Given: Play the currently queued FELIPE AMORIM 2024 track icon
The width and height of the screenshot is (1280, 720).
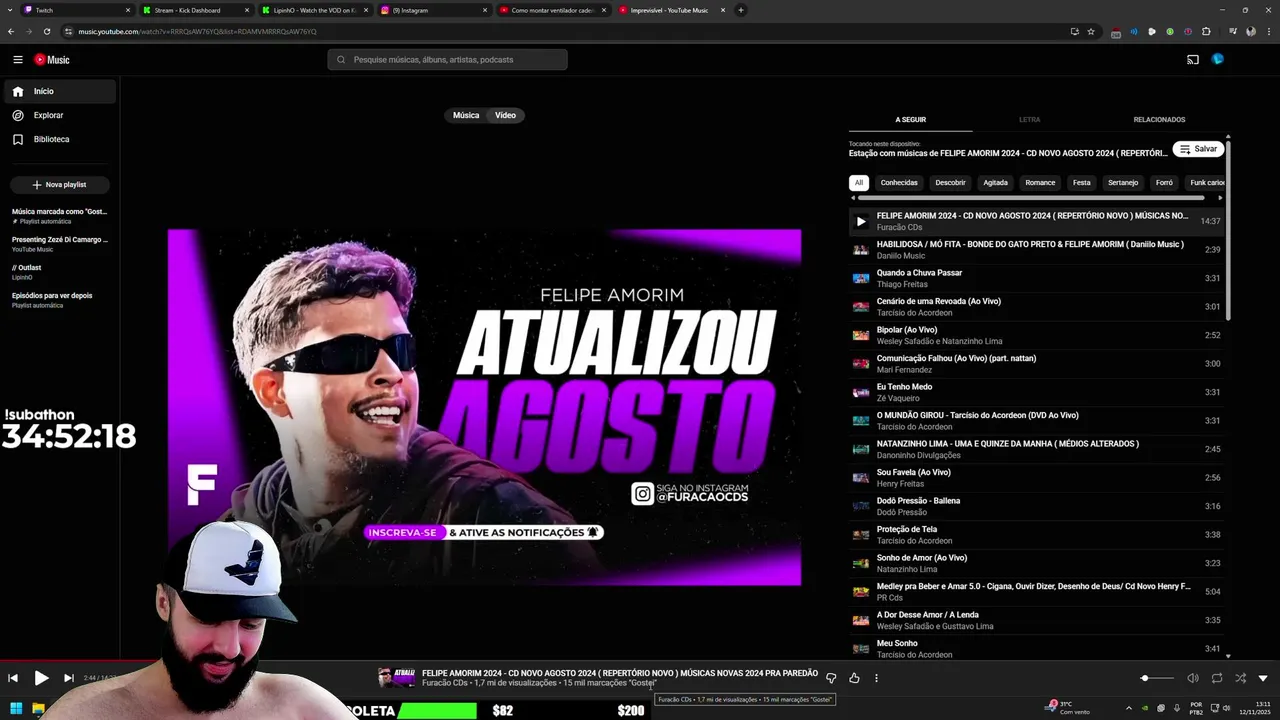Looking at the screenshot, I should point(861,221).
